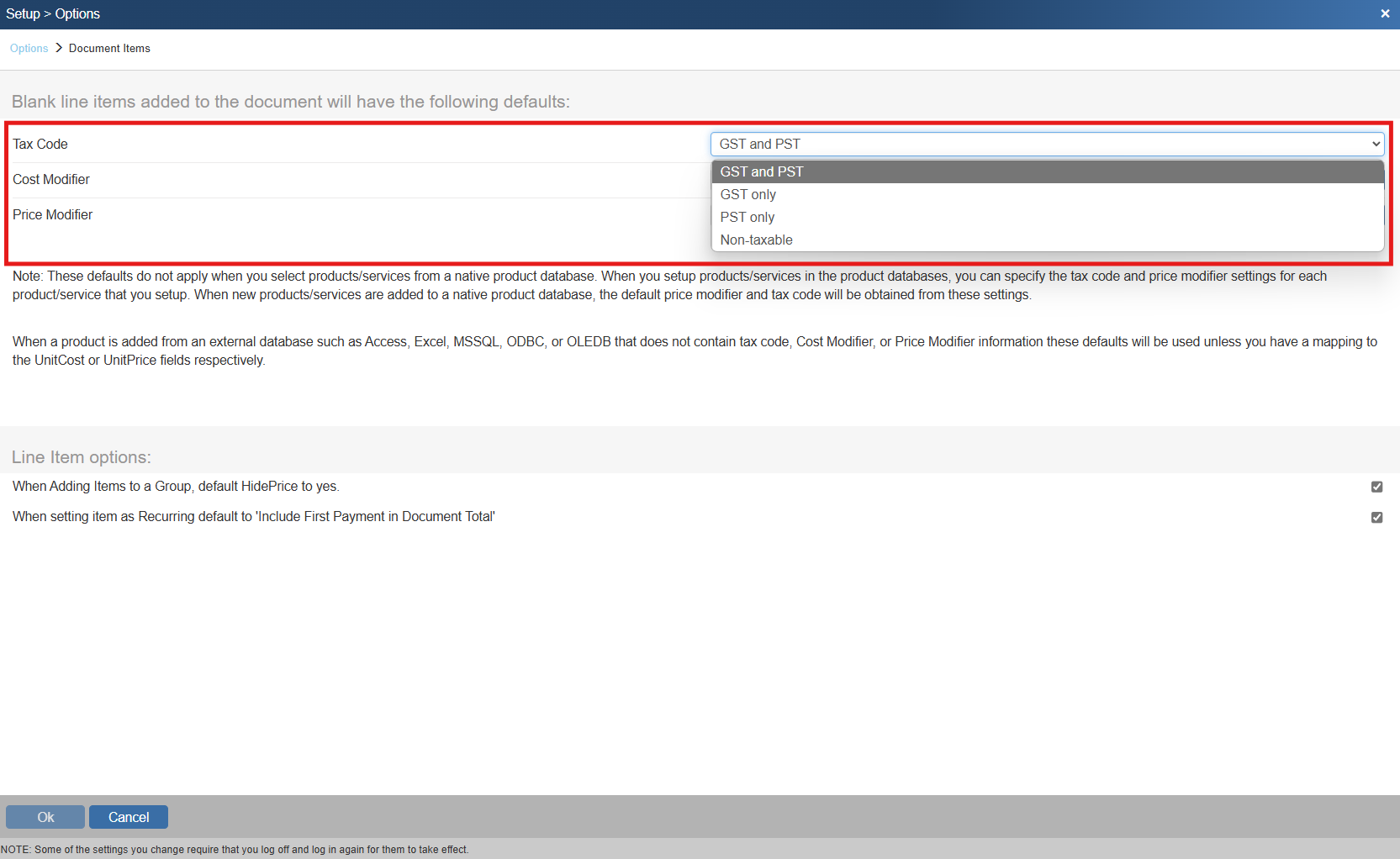The image size is (1400, 859).
Task: Click the HidePrice group option text
Action: click(x=176, y=487)
